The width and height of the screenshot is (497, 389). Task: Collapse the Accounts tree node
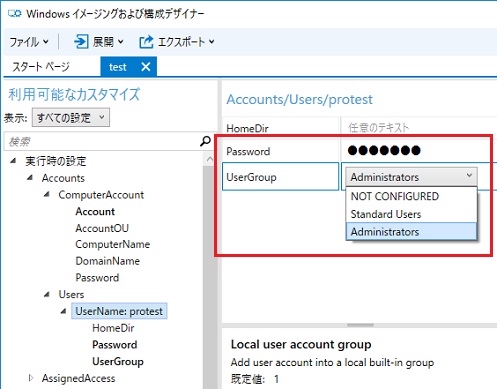click(x=30, y=177)
